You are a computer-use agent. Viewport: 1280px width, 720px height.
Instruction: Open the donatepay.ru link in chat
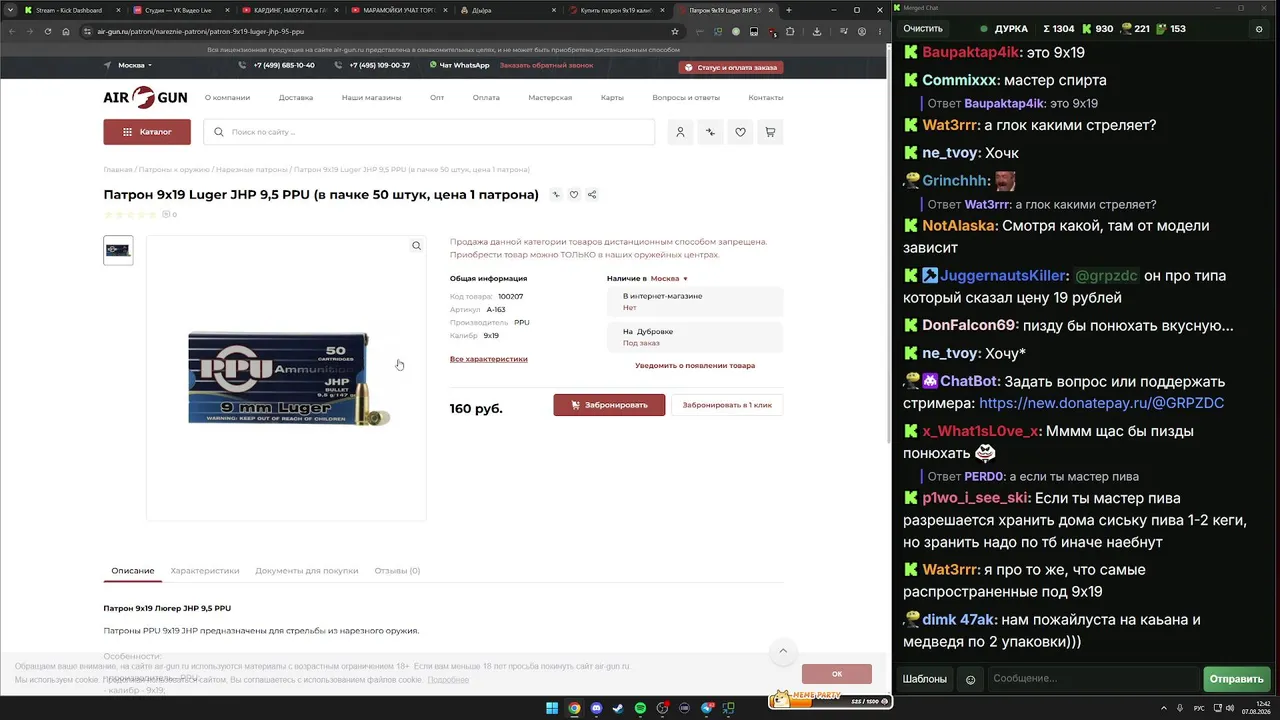pyautogui.click(x=1101, y=403)
